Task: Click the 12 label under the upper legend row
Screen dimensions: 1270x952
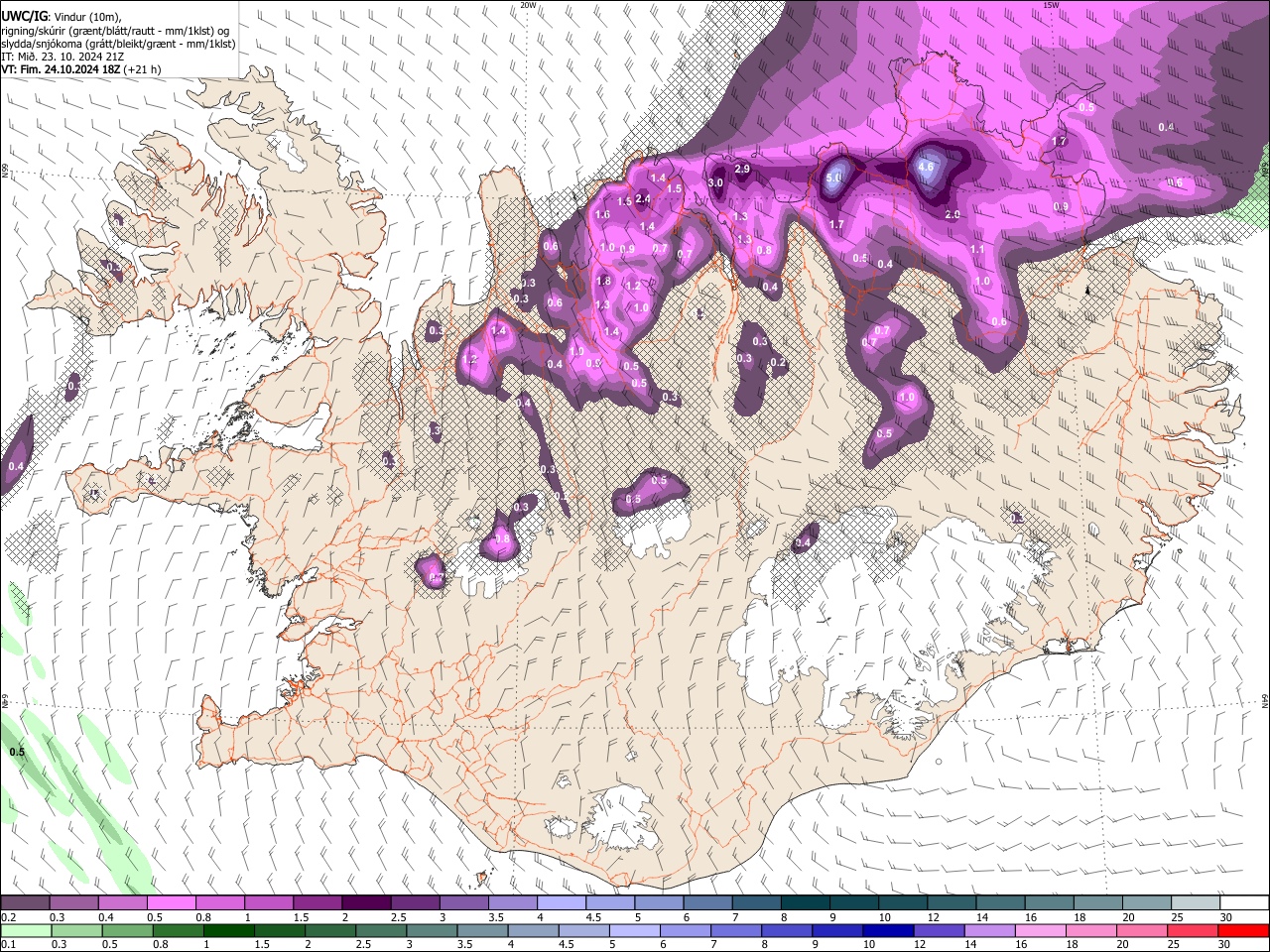Action: 935,917
